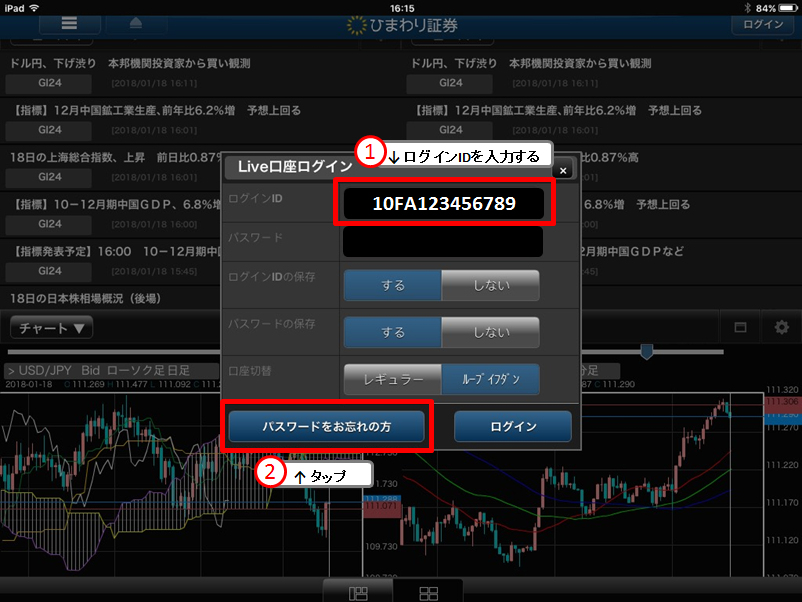
Task: Focus the ログインID input field
Action: click(443, 203)
